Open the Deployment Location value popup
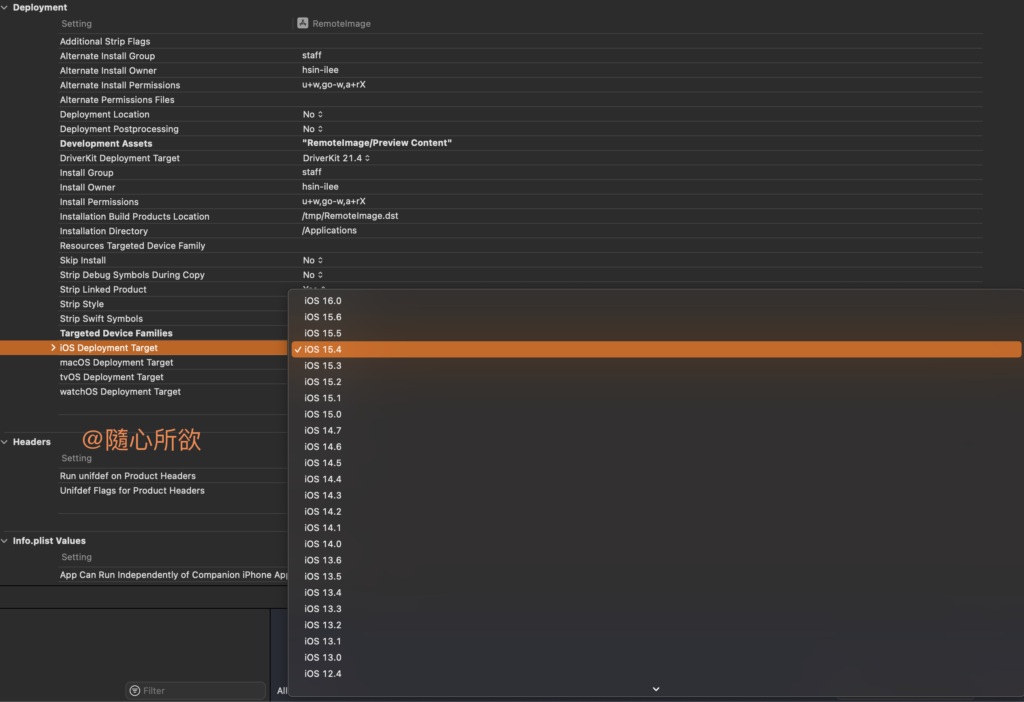The width and height of the screenshot is (1024, 702). tap(313, 115)
